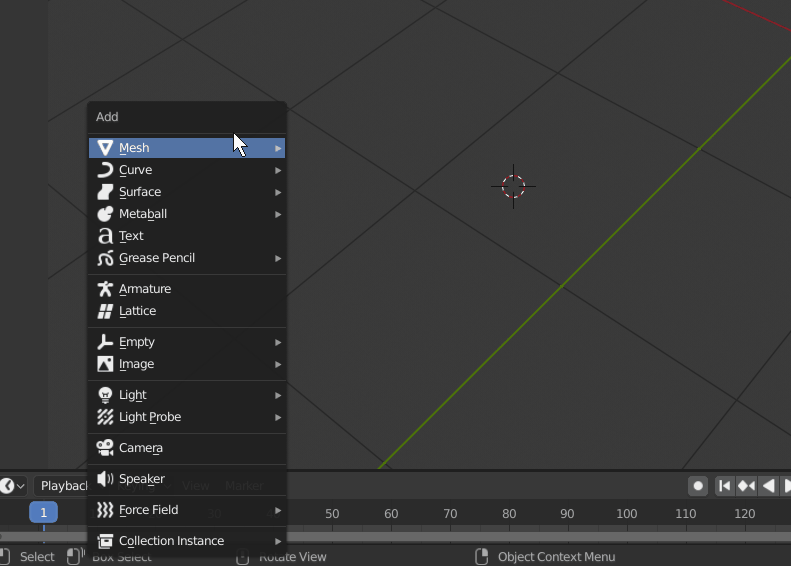
Task: Click the Speaker icon in Add menu
Action: pyautogui.click(x=105, y=479)
